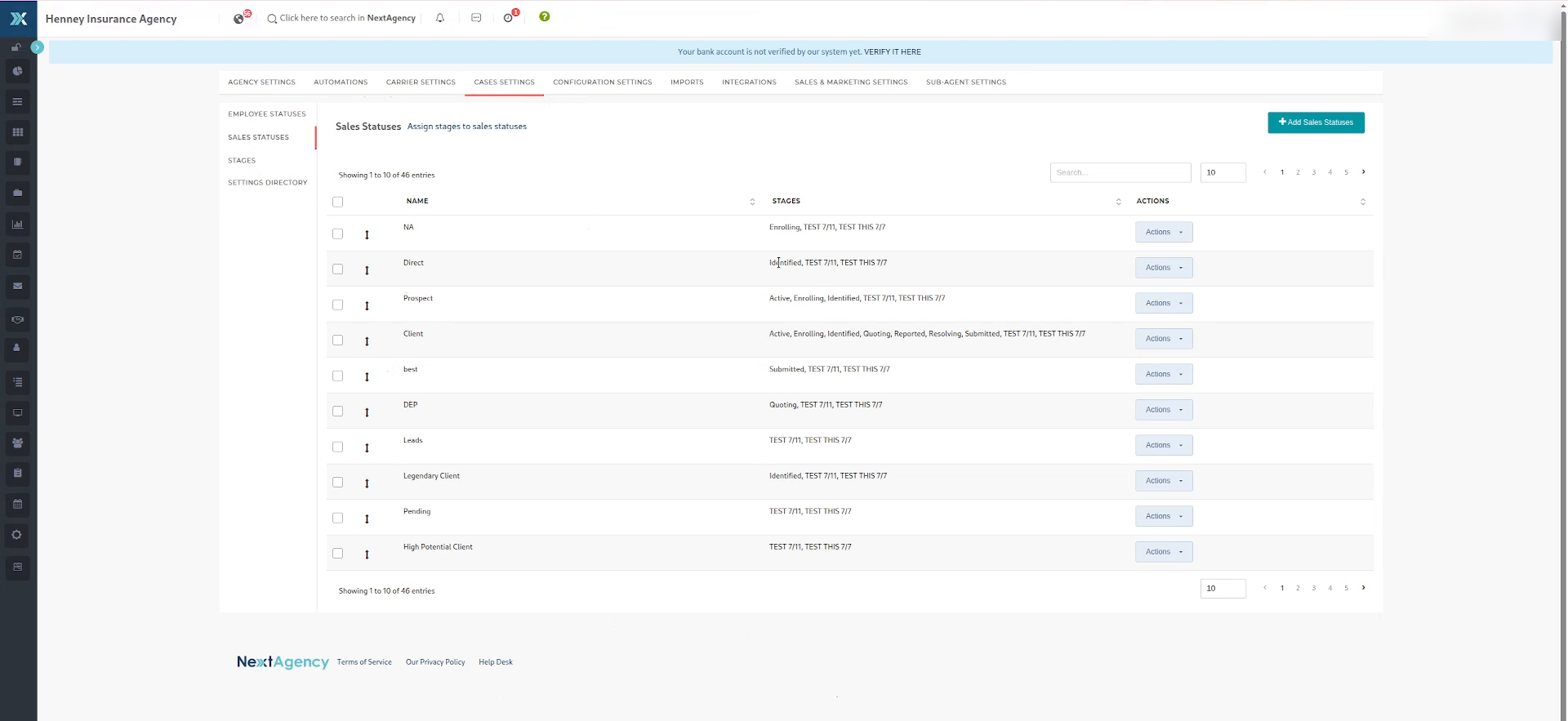Viewport: 1568px width, 721px height.
Task: Open Actions dropdown for NA row
Action: 1164,232
